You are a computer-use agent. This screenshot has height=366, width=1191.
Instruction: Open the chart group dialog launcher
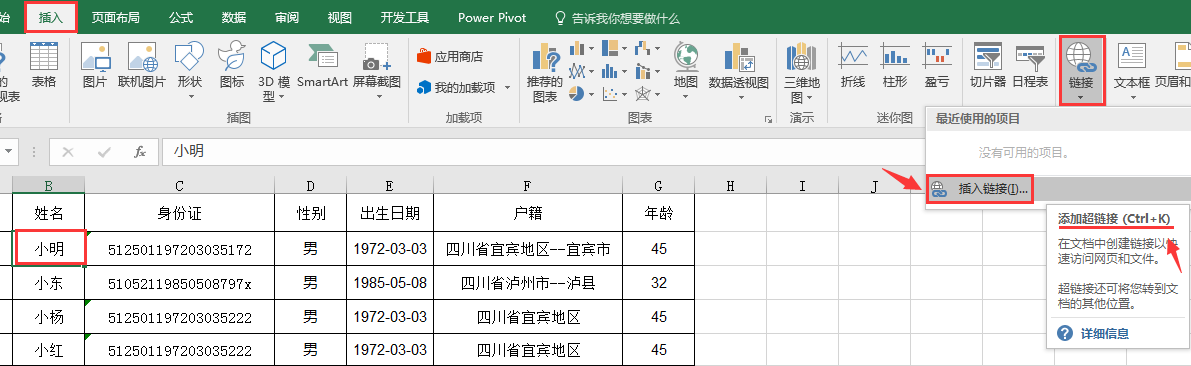(x=768, y=119)
